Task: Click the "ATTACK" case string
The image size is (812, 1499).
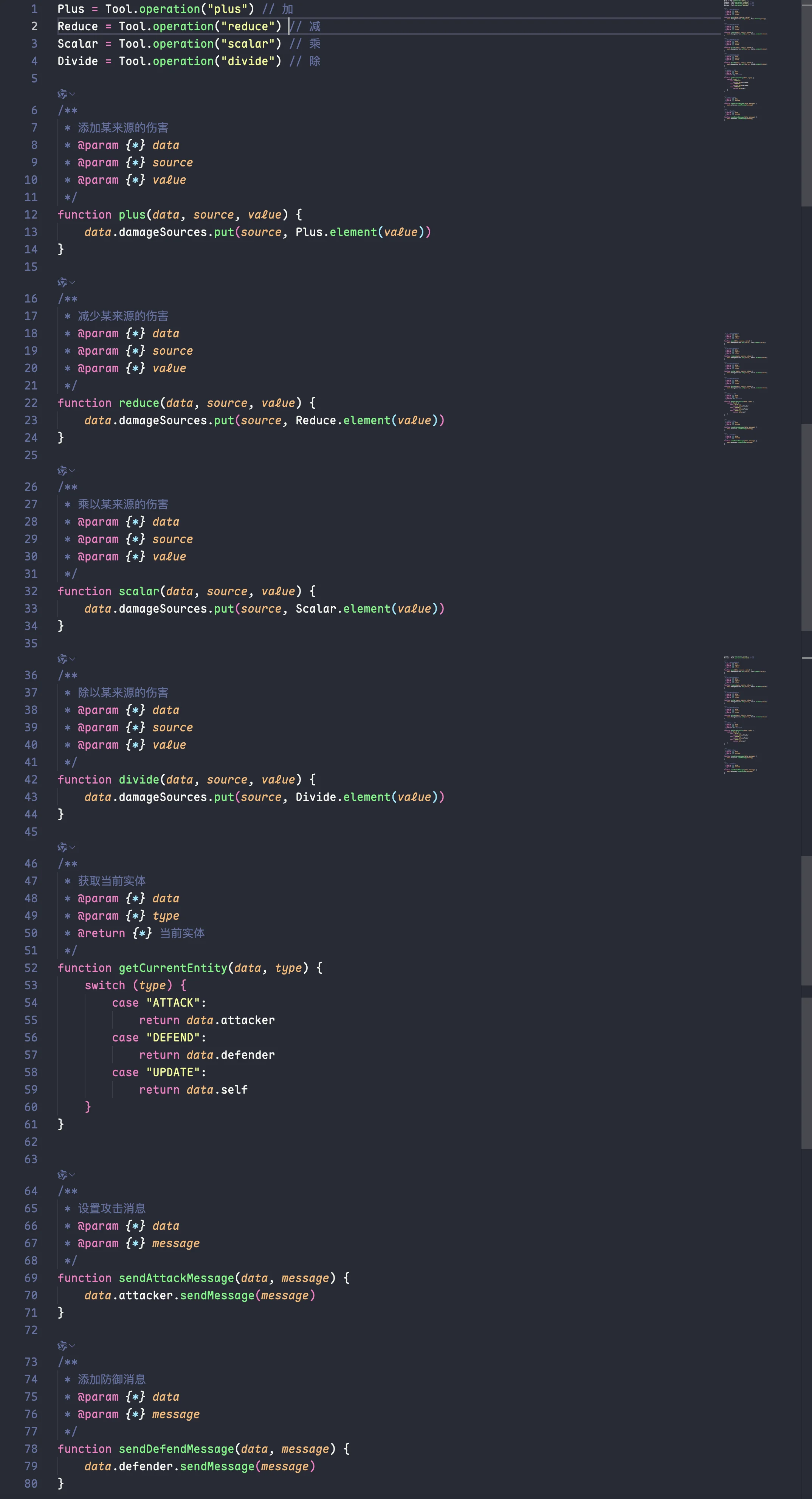Action: point(173,1002)
